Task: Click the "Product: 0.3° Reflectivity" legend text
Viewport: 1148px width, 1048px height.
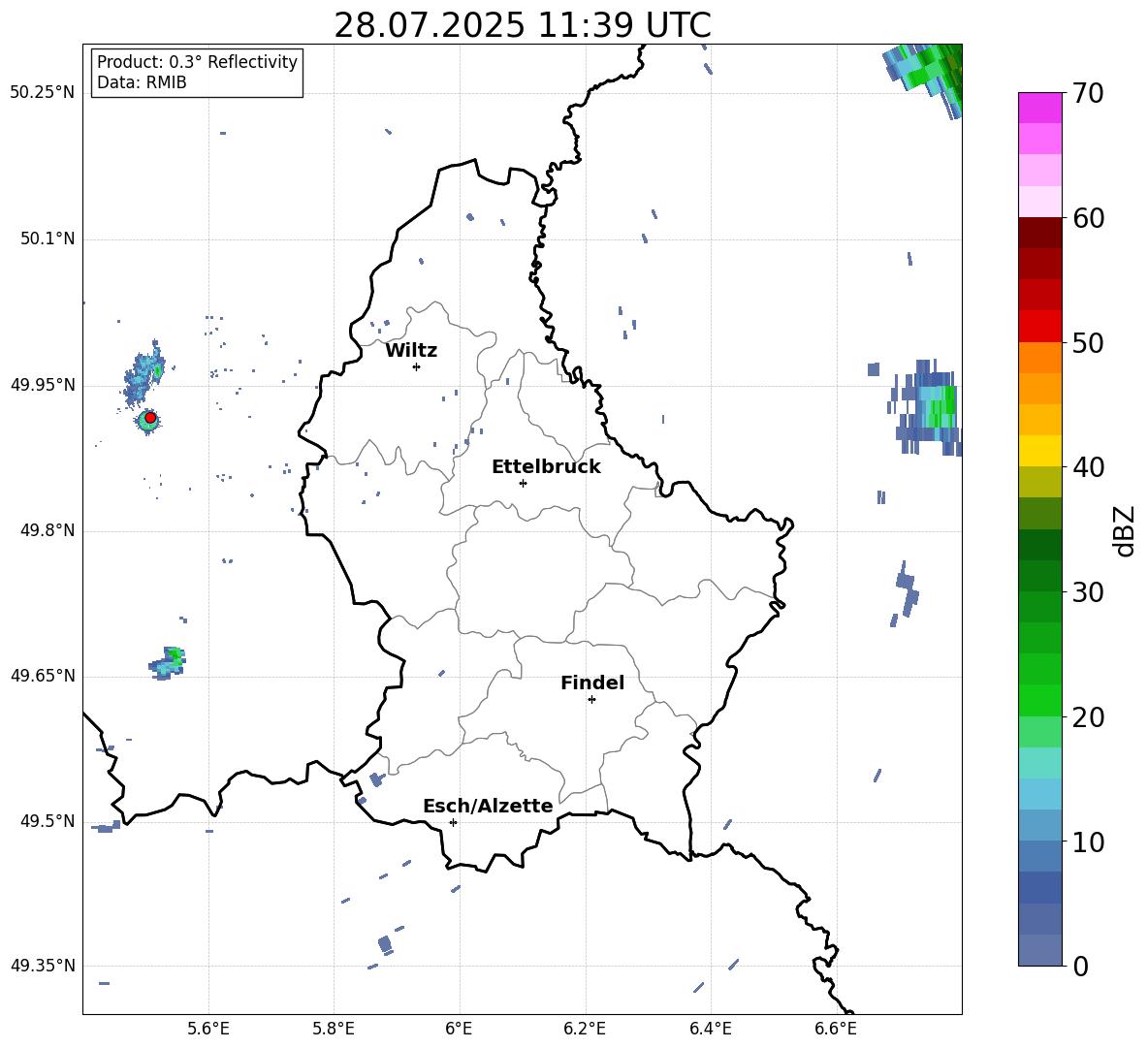Action: pyautogui.click(x=197, y=61)
